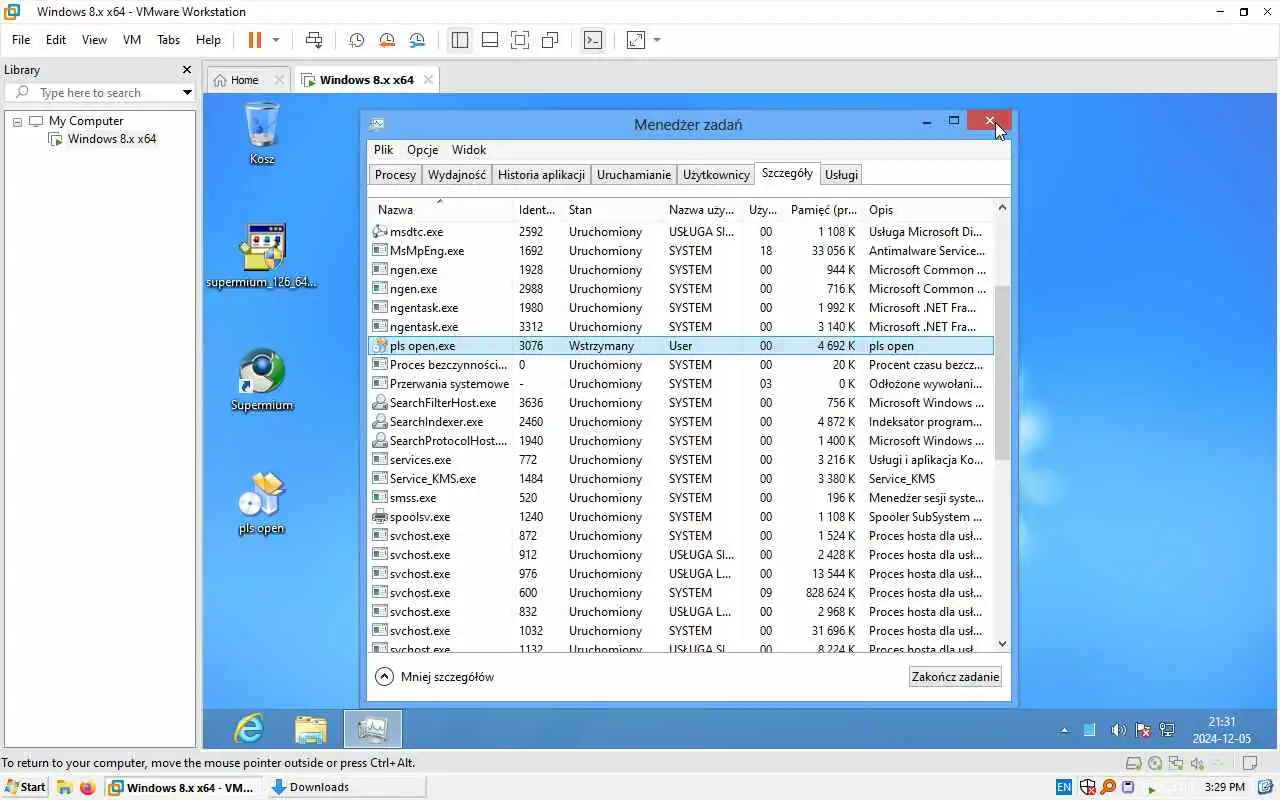
Task: Take a snapshot of this virtual machine
Action: (x=356, y=40)
